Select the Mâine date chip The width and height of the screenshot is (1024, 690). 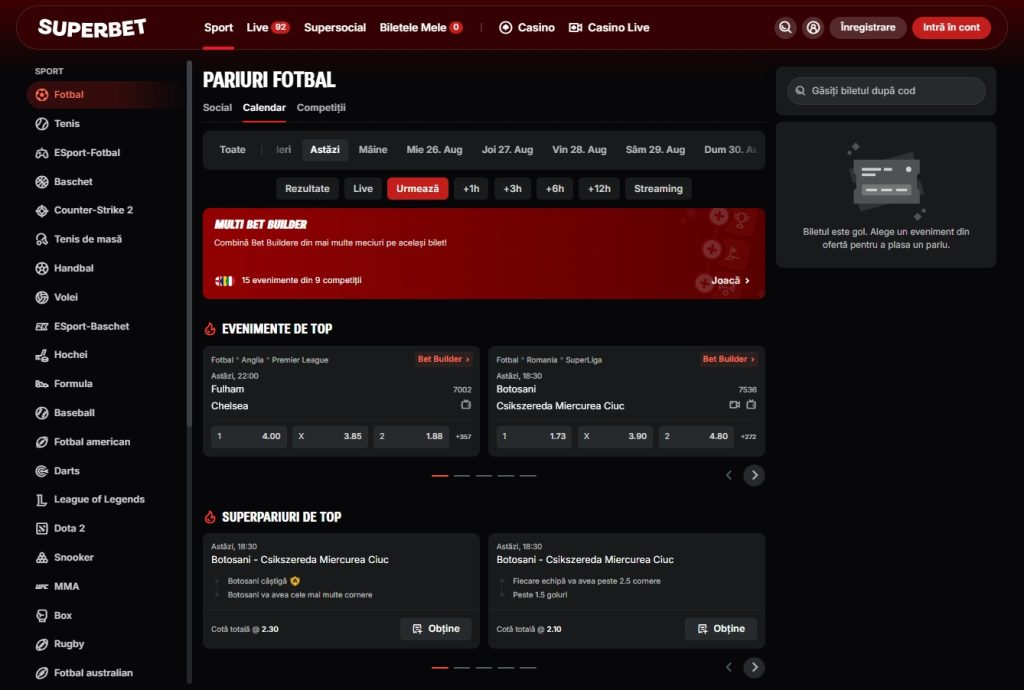[373, 149]
